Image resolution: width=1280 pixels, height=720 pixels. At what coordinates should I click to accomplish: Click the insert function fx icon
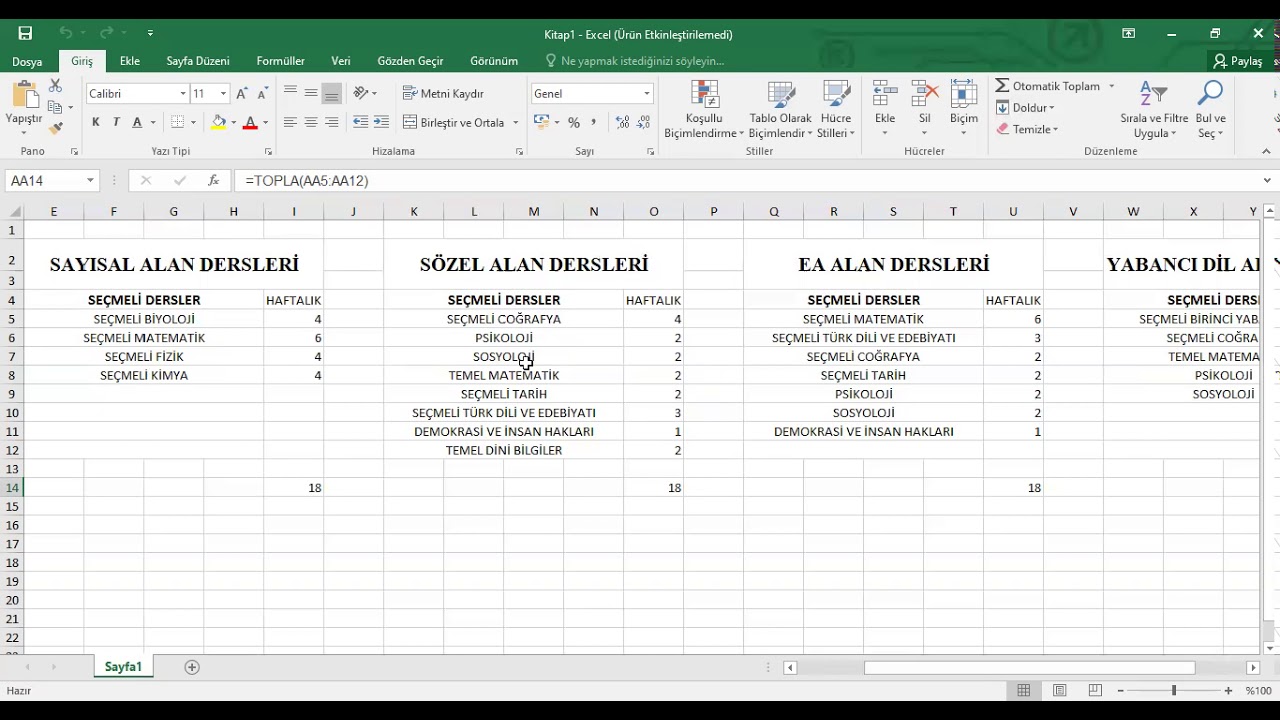(213, 181)
